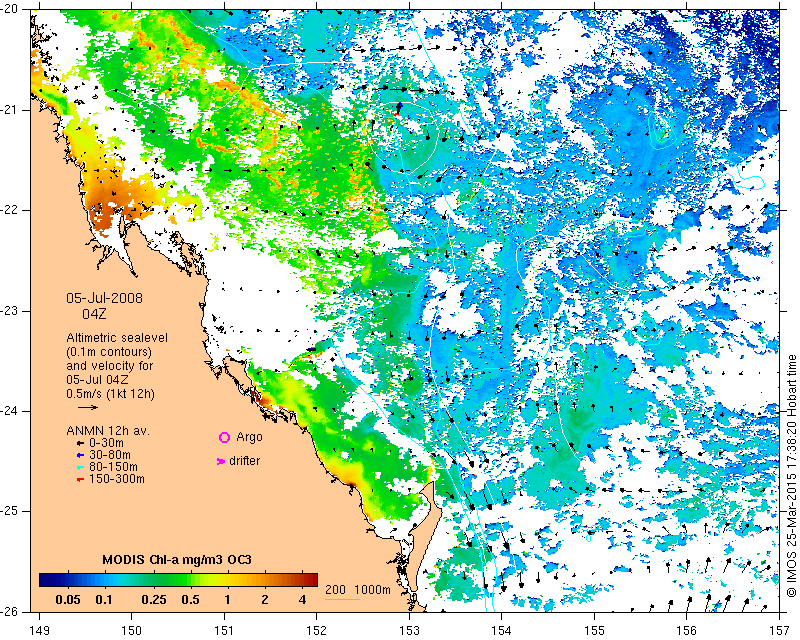
Task: Click longitude axis label '157'
Action: tap(780, 631)
